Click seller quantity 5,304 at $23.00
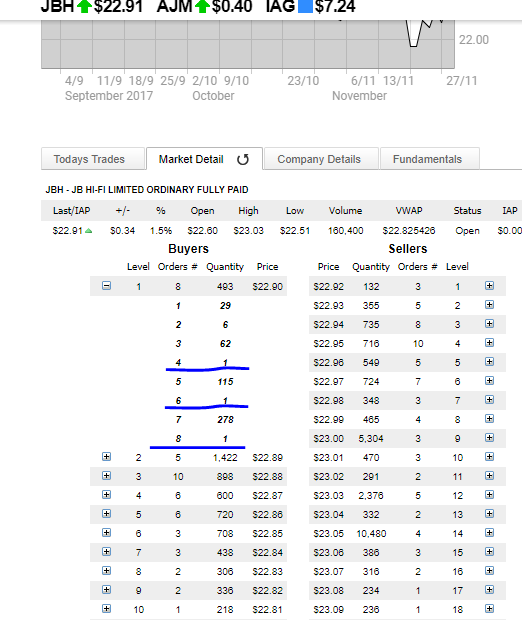Image resolution: width=522 pixels, height=620 pixels. pyautogui.click(x=371, y=439)
